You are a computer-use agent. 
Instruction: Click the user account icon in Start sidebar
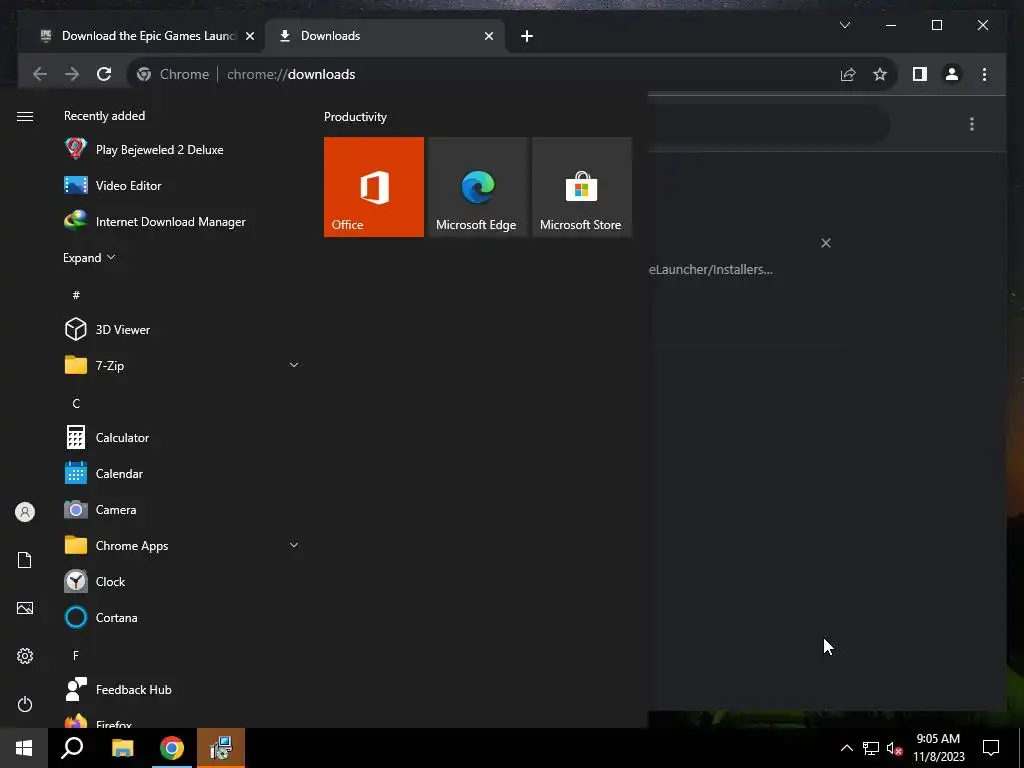(x=25, y=512)
